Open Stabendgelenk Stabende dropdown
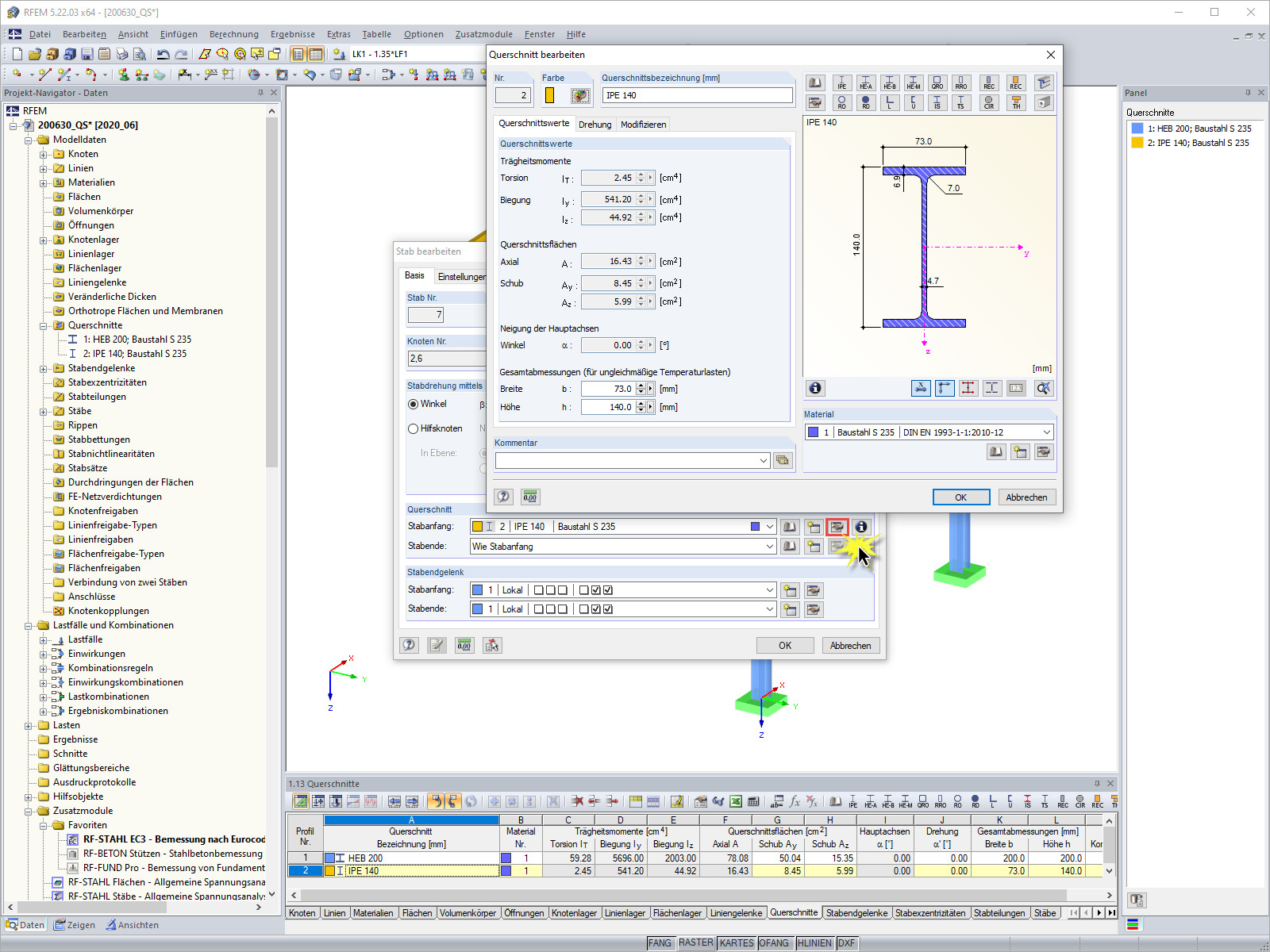The width and height of the screenshot is (1270, 952). coord(770,609)
